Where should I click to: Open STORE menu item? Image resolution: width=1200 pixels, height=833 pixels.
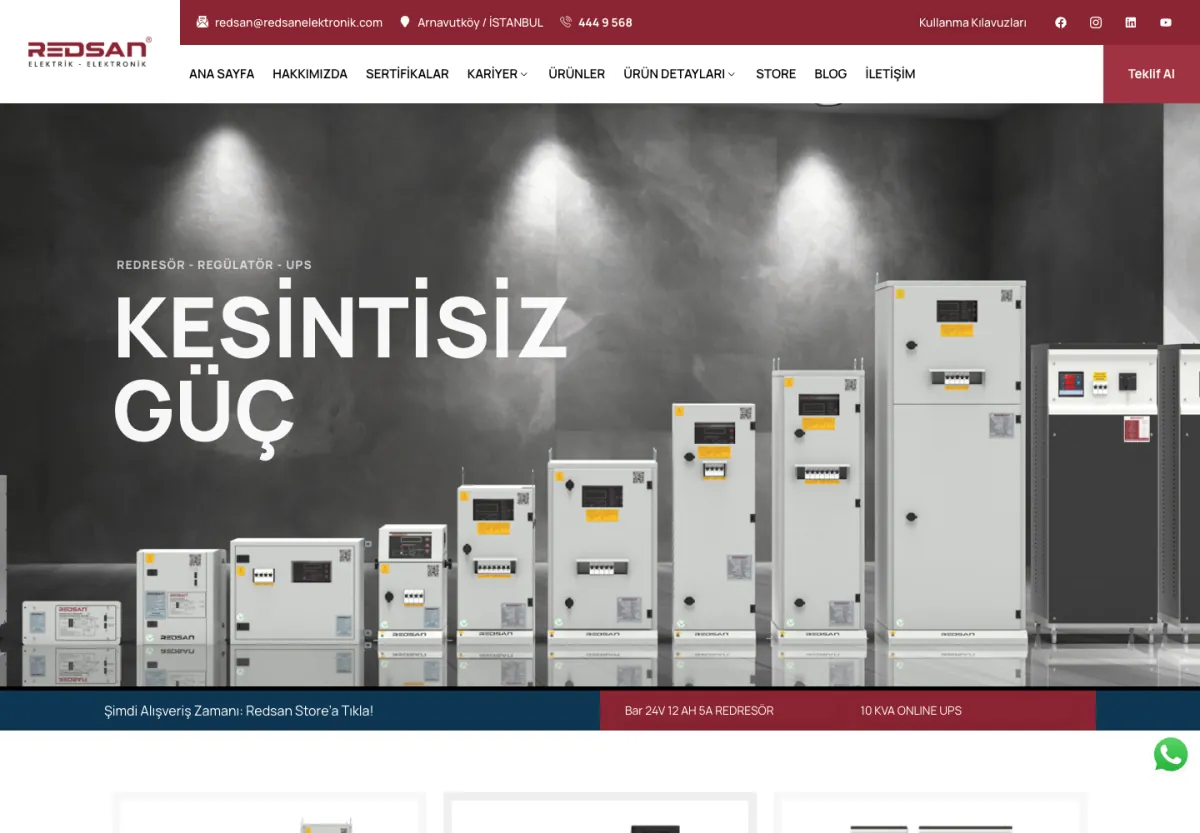776,74
